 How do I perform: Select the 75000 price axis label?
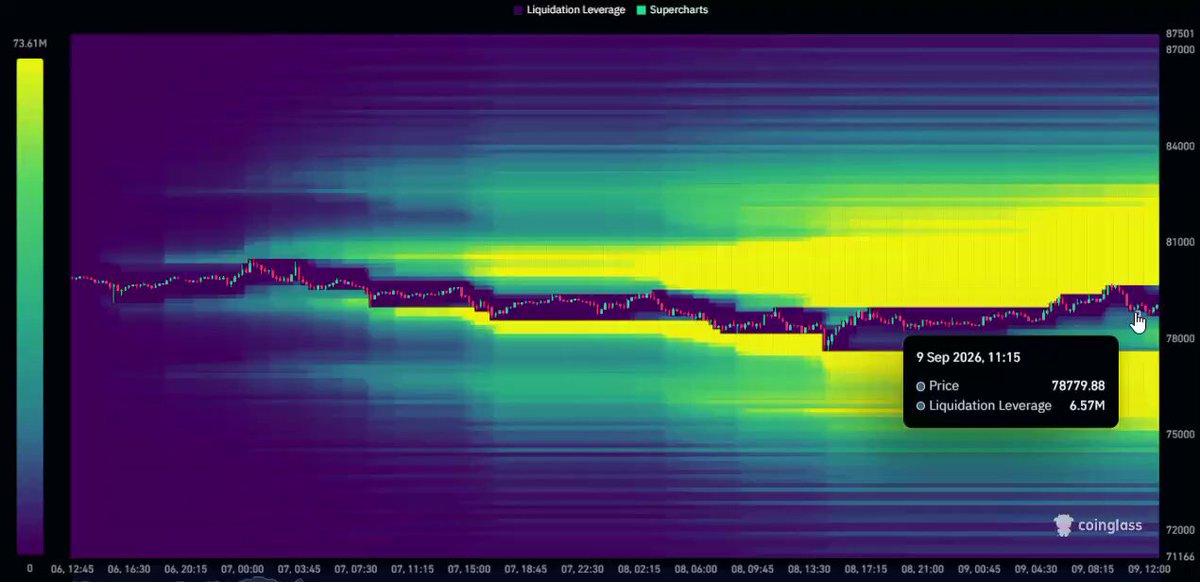[x=1180, y=434]
